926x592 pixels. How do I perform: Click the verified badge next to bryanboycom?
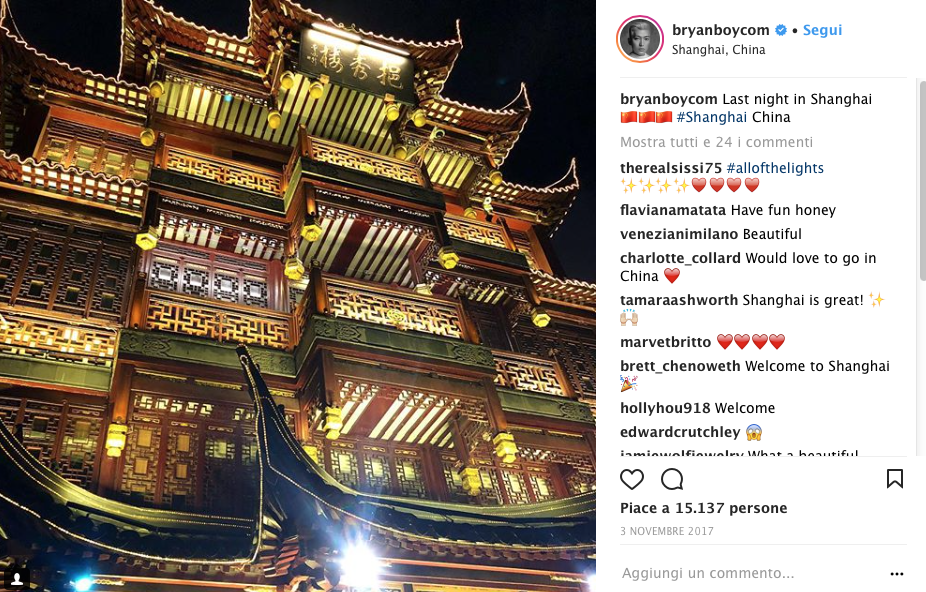click(x=781, y=30)
